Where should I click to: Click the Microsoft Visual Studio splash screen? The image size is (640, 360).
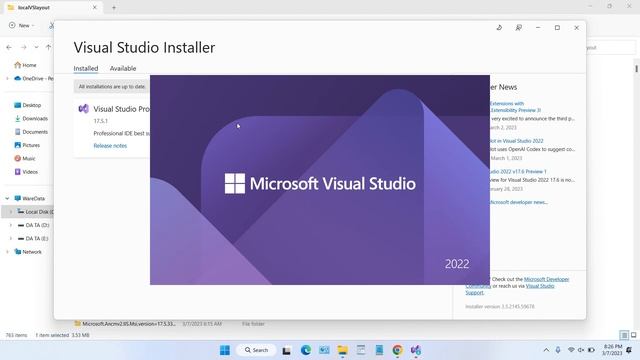pos(320,180)
